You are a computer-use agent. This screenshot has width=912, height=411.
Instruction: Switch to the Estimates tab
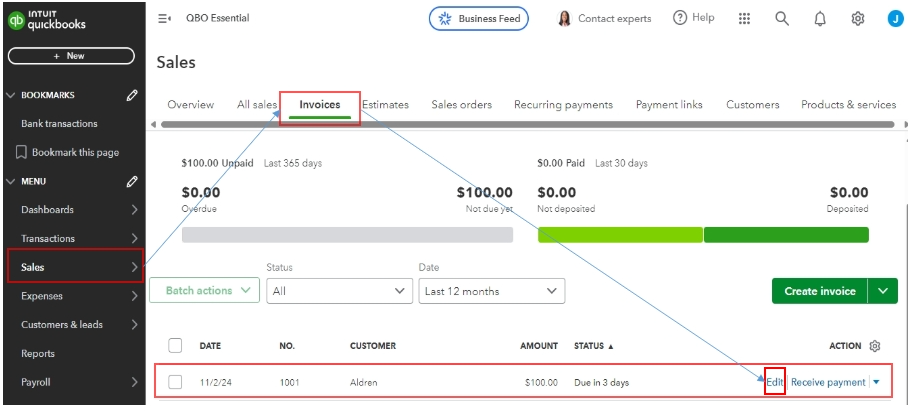pos(385,104)
